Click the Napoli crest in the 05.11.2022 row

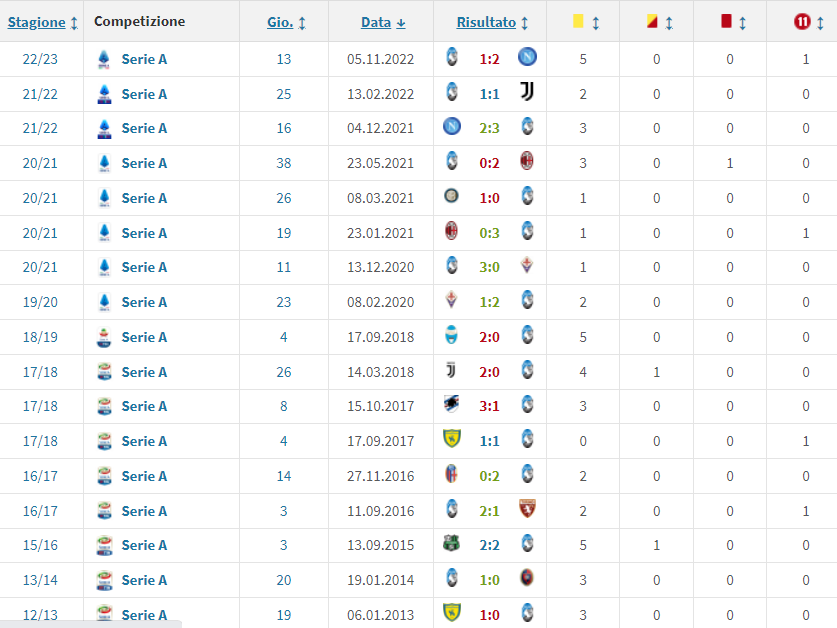[x=526, y=59]
